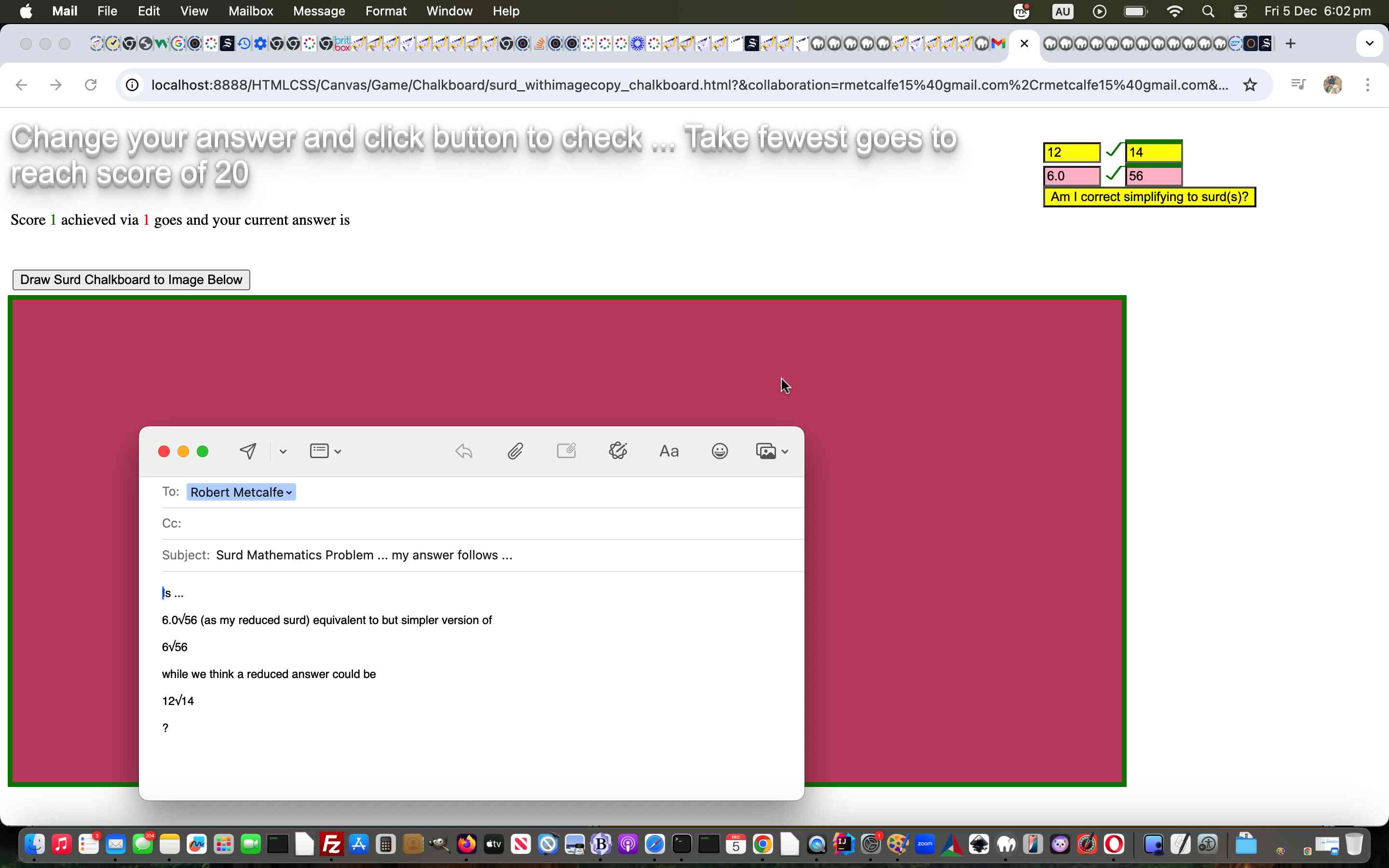Click the Draw Surd Chalkboard to Image Below button
1389x868 pixels.
tap(131, 280)
